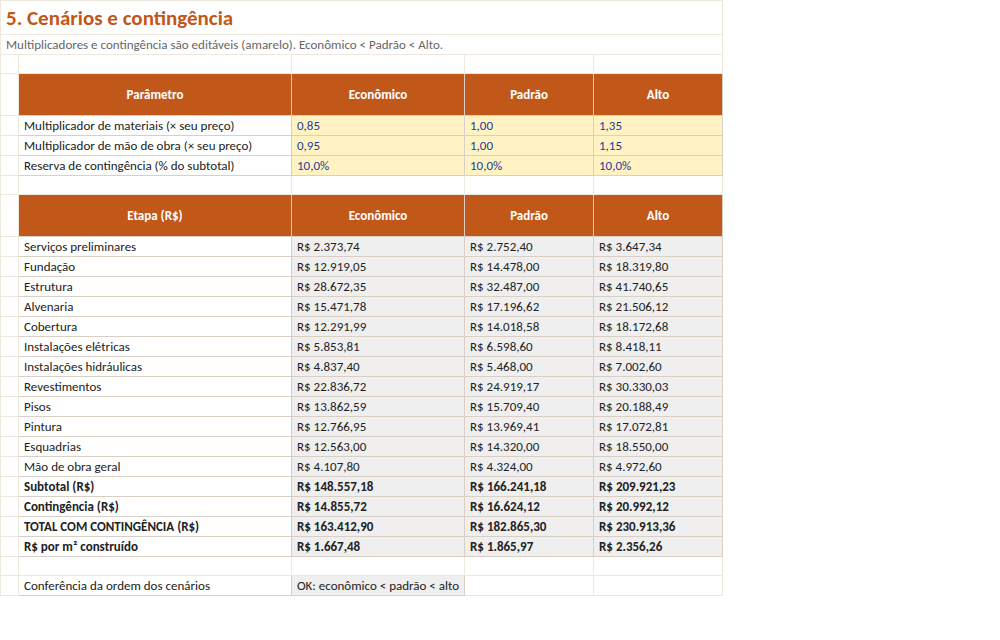Screen dimensions: 1000x640
Task: Click Pintura Alto value R$ 17.072,81
Action: point(658,426)
